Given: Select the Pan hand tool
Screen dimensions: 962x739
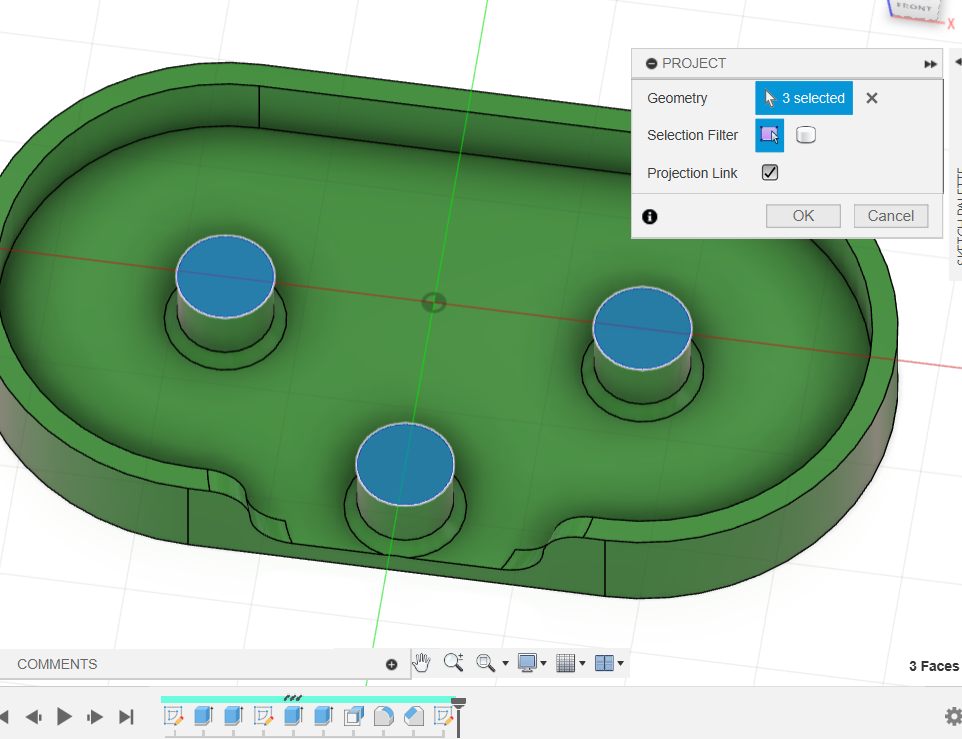Looking at the screenshot, I should tap(422, 662).
